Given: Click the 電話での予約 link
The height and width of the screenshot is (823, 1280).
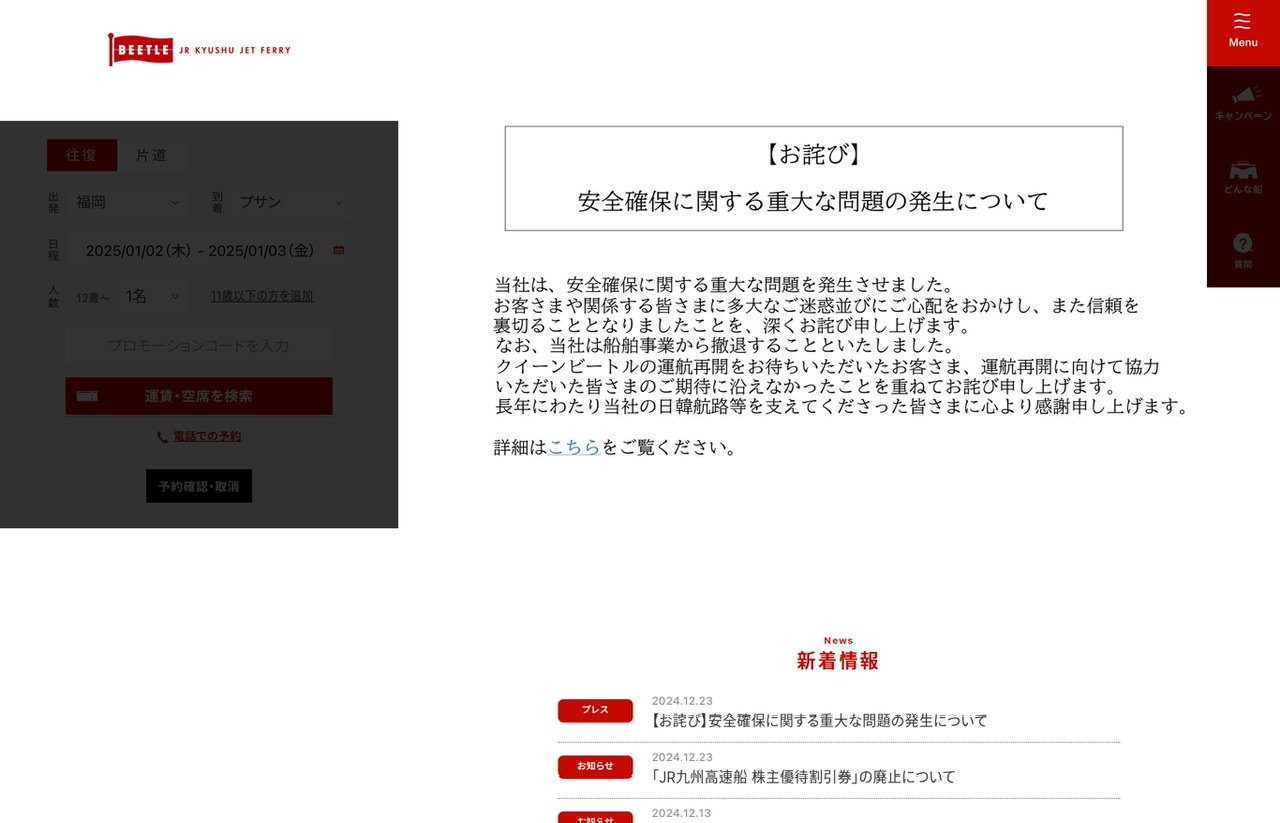Looking at the screenshot, I should tap(207, 437).
